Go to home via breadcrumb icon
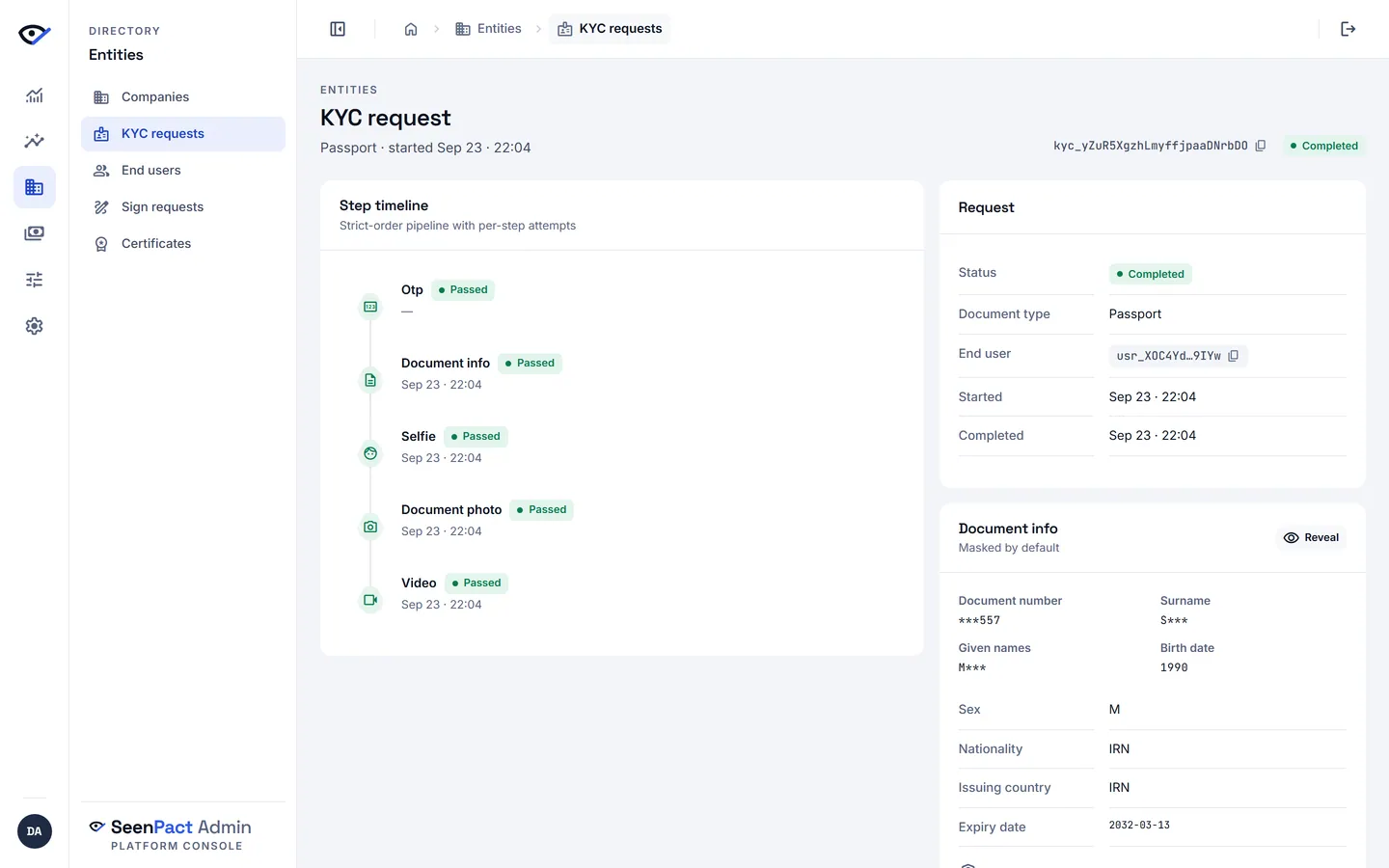Screen dimensions: 1389x868 click(x=411, y=29)
